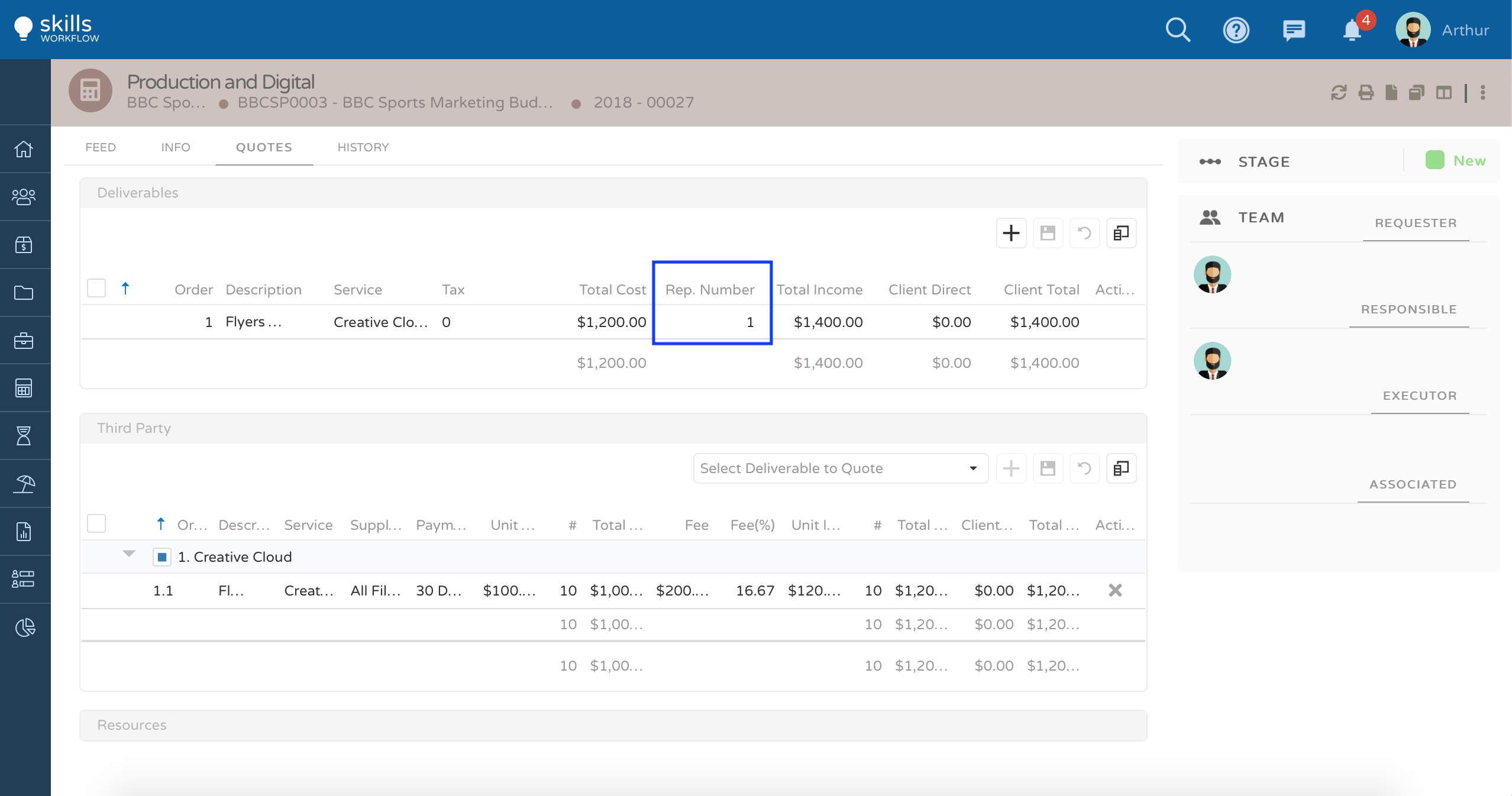Open the chat messages icon

(1294, 30)
